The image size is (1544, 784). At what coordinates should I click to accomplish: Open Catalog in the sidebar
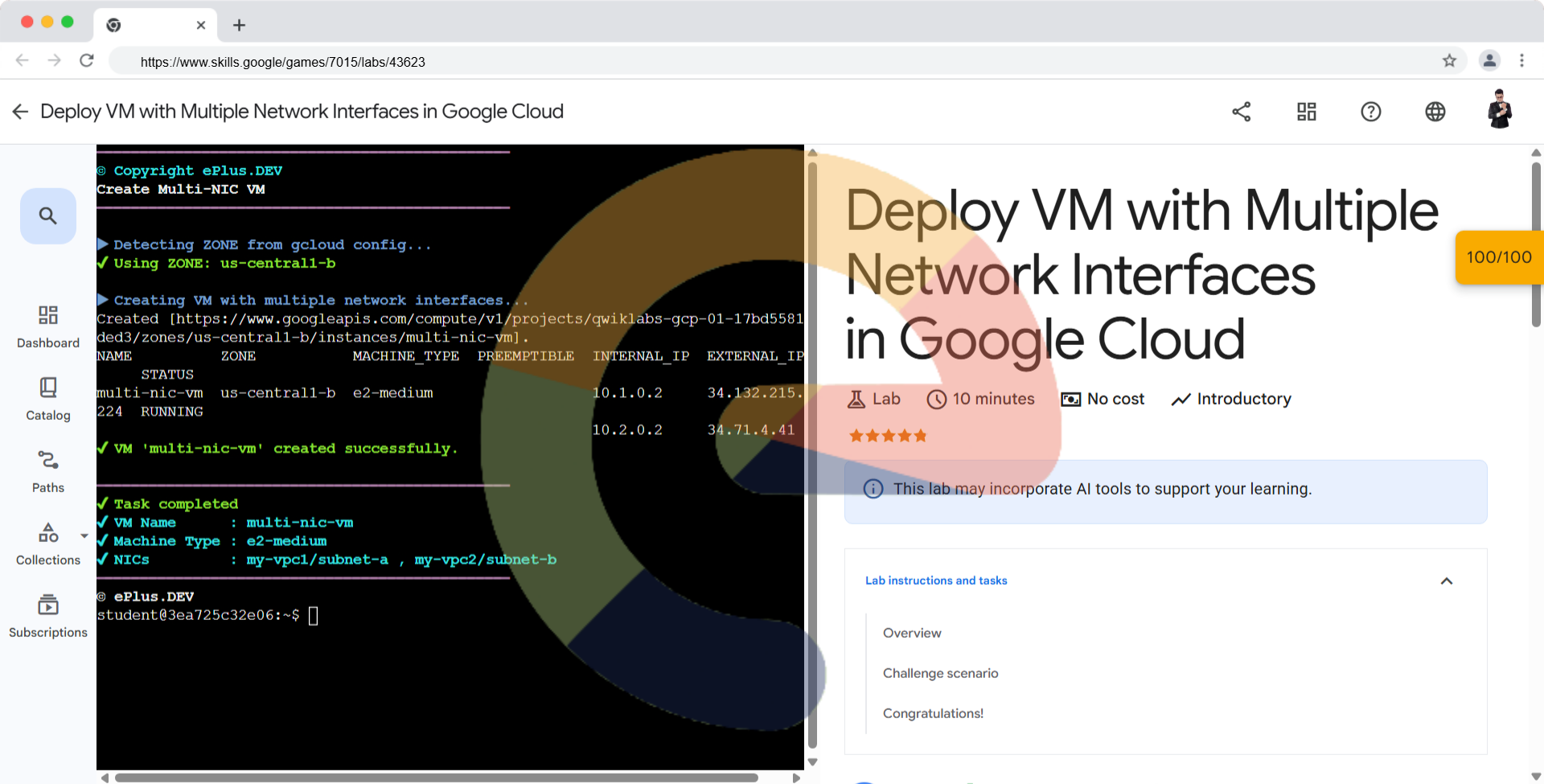pos(48,399)
